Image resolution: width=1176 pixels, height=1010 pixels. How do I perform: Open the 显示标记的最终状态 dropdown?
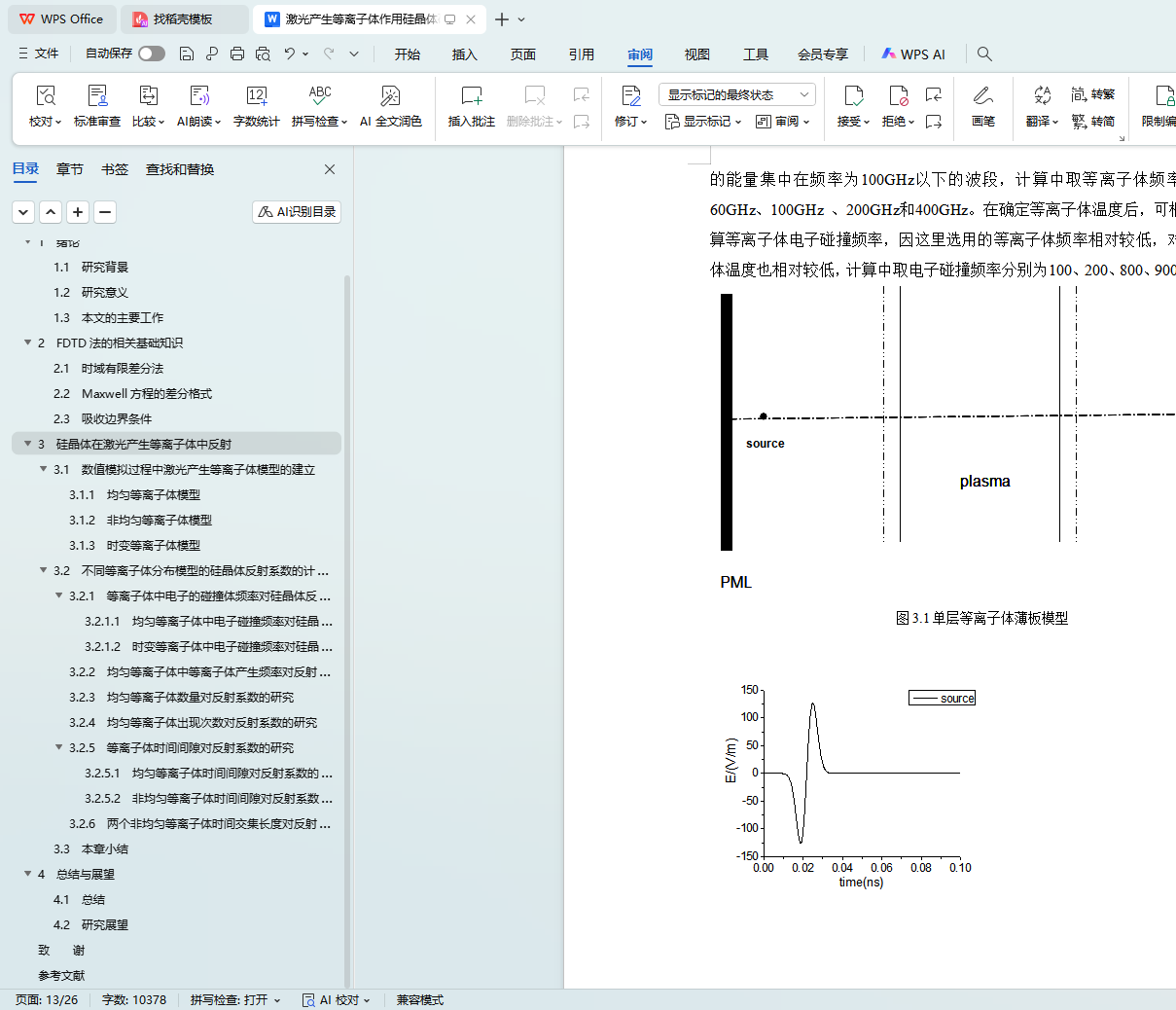coord(736,94)
